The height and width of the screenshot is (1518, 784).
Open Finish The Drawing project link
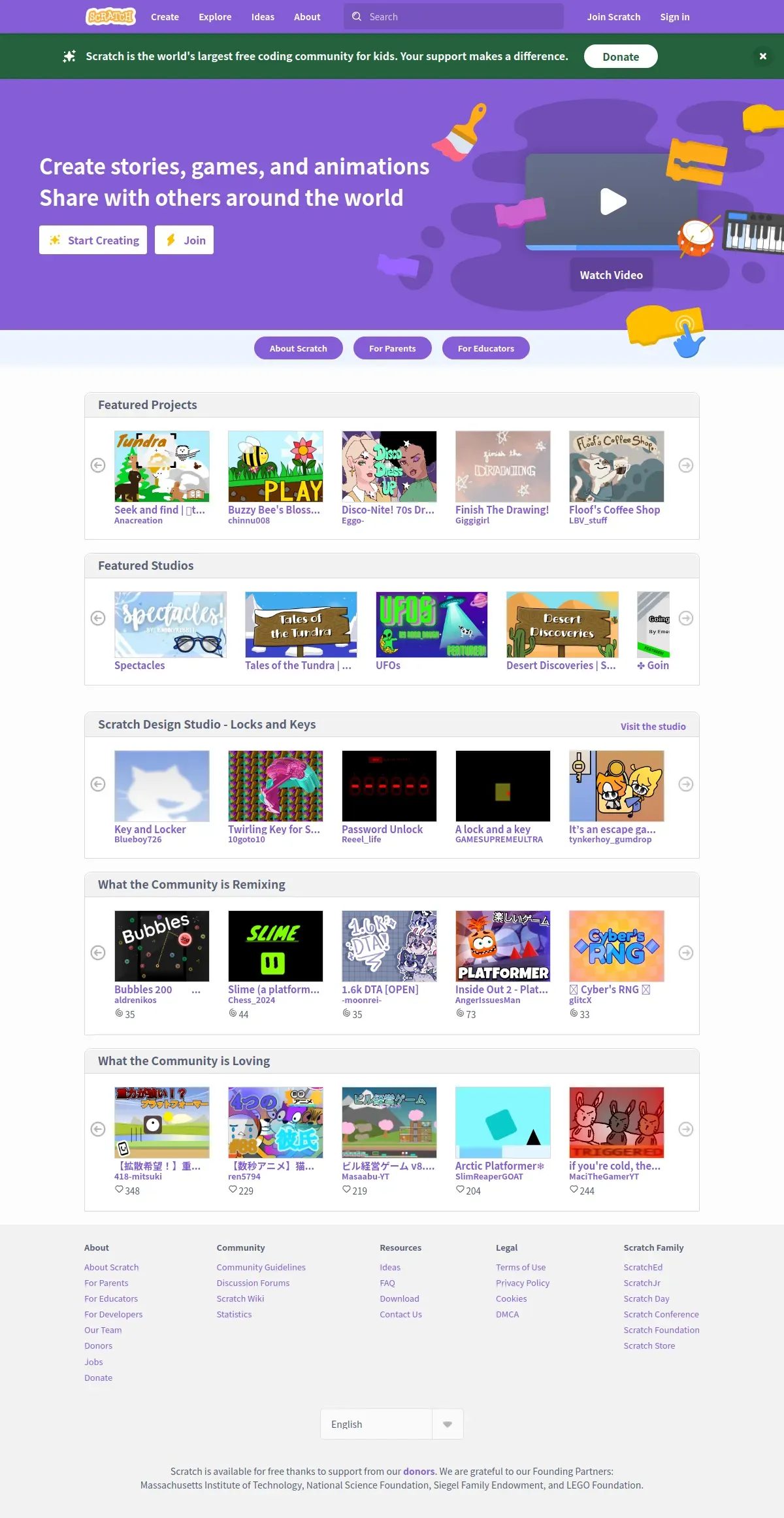[x=502, y=510]
